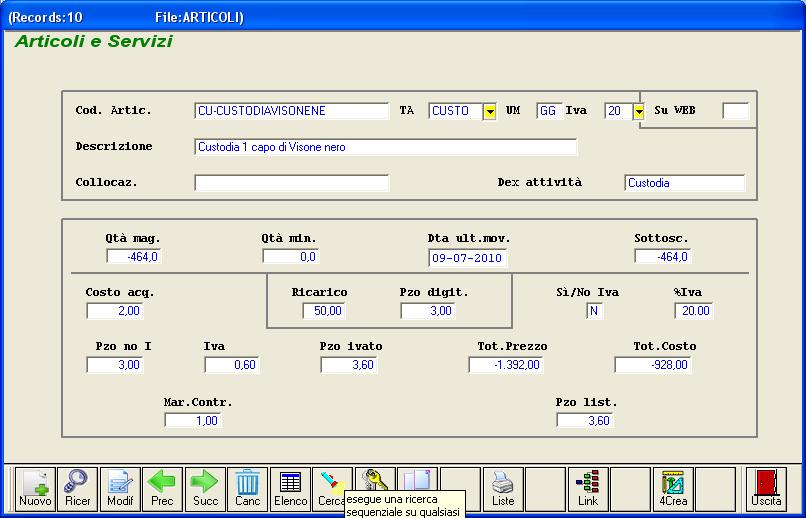
Task: Click the 4Crea toolbar icon
Action: click(673, 489)
